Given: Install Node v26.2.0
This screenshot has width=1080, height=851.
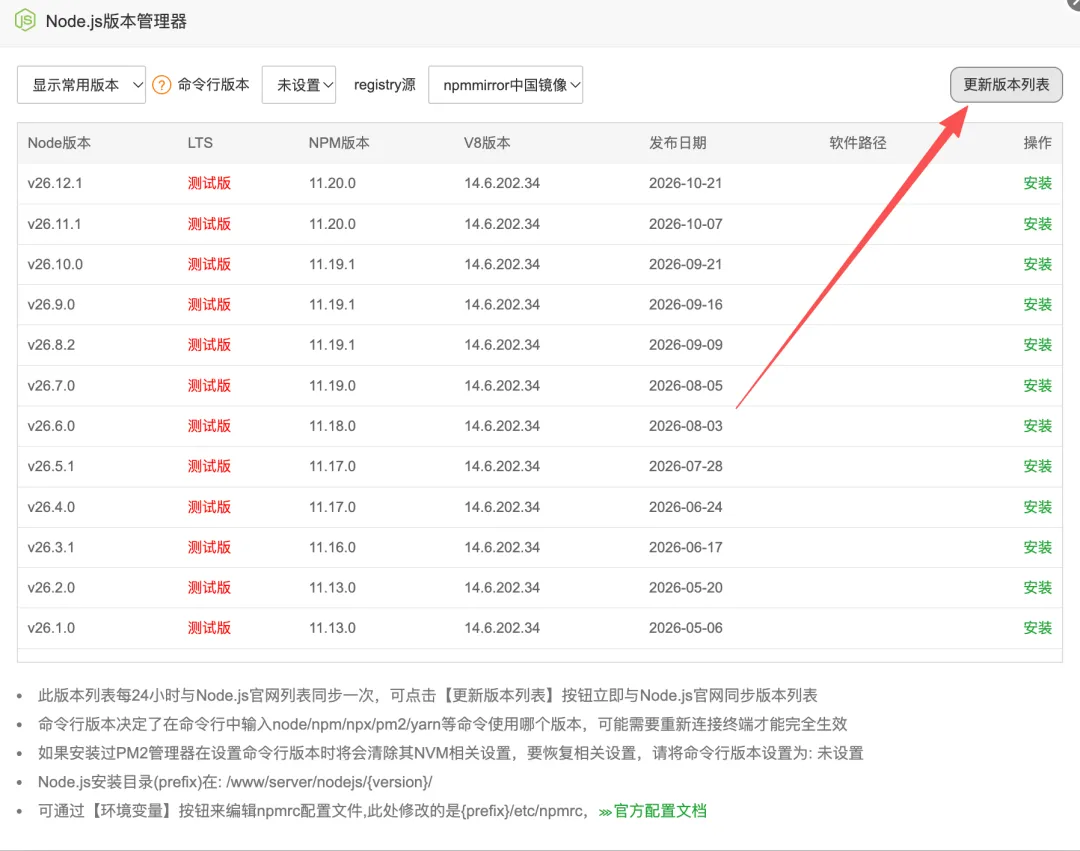Looking at the screenshot, I should point(1037,588).
